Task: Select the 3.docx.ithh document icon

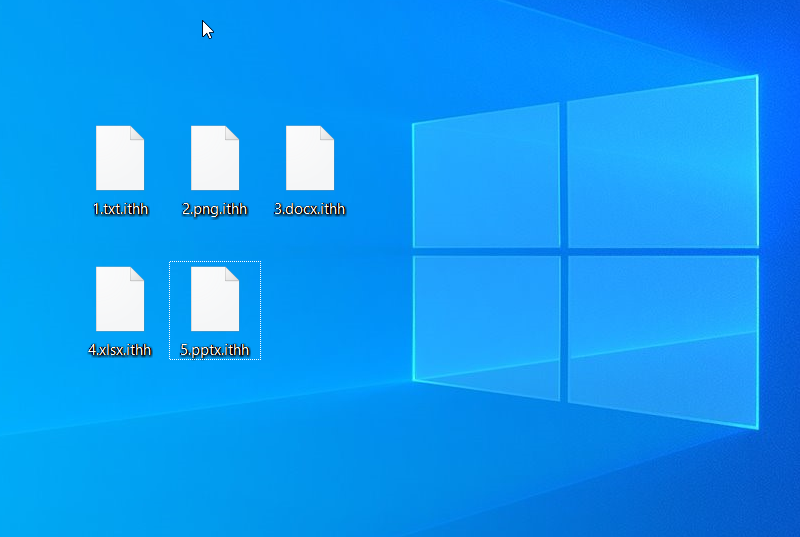Action: (x=310, y=159)
